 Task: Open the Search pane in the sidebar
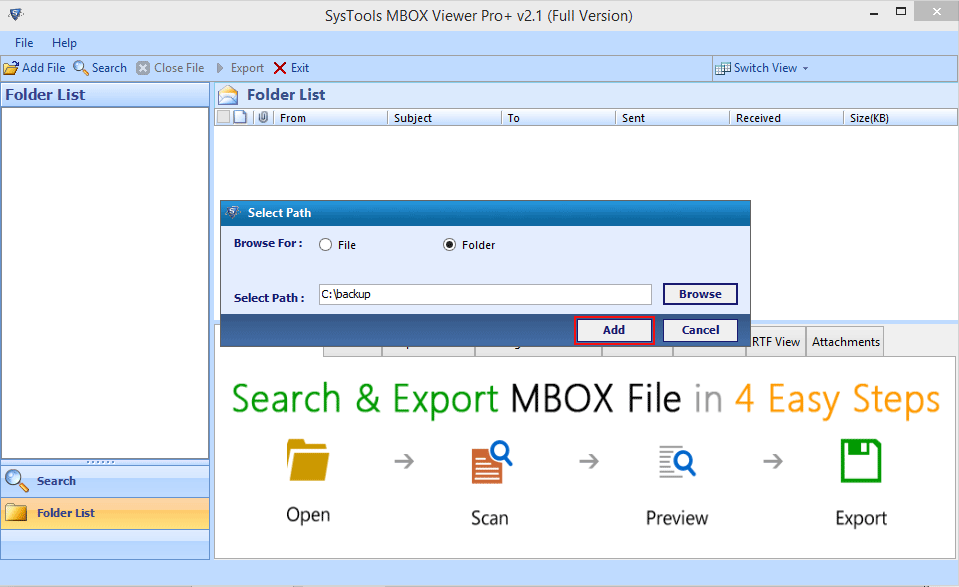point(105,481)
